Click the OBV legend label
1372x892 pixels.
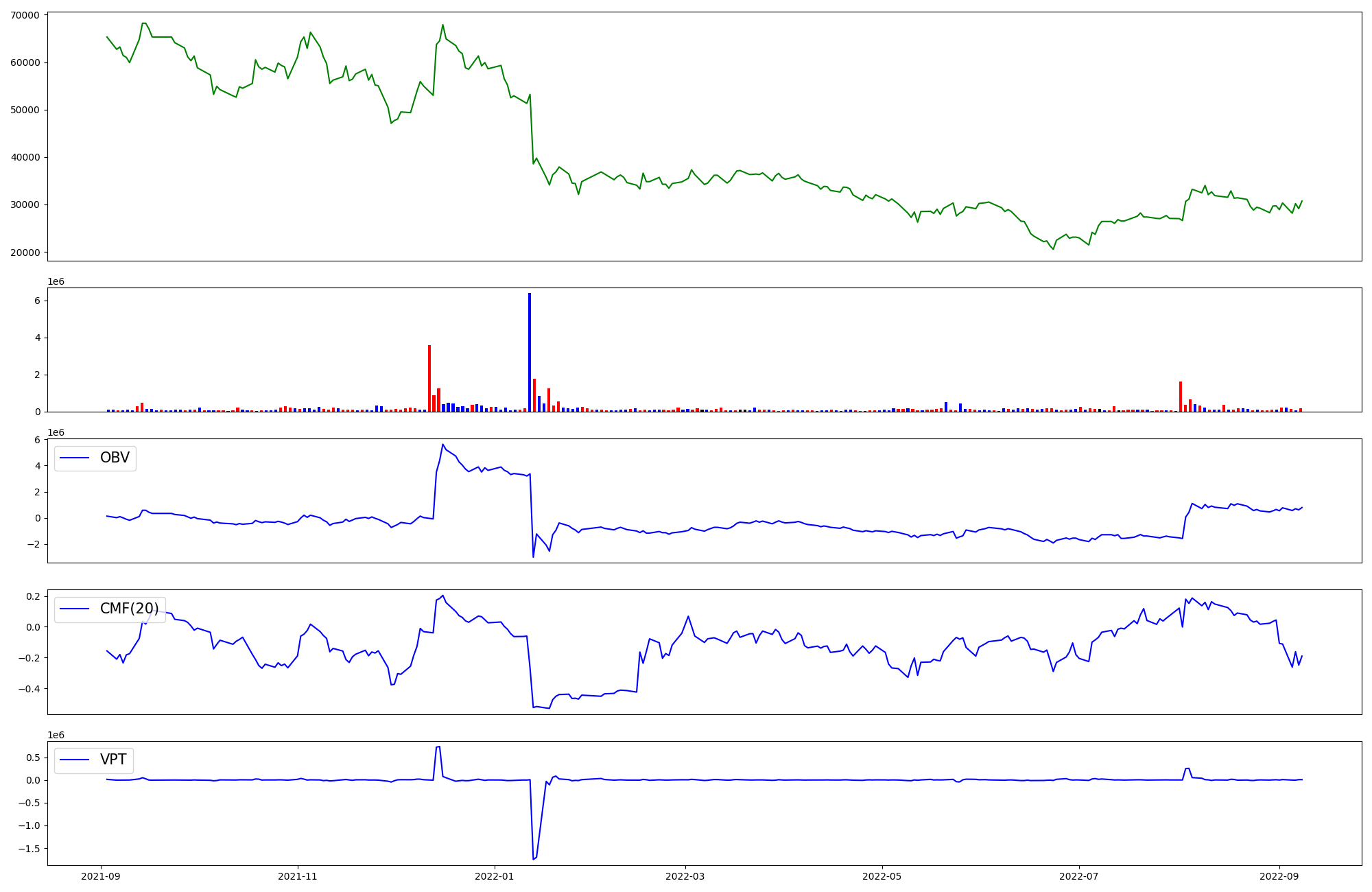(x=115, y=458)
